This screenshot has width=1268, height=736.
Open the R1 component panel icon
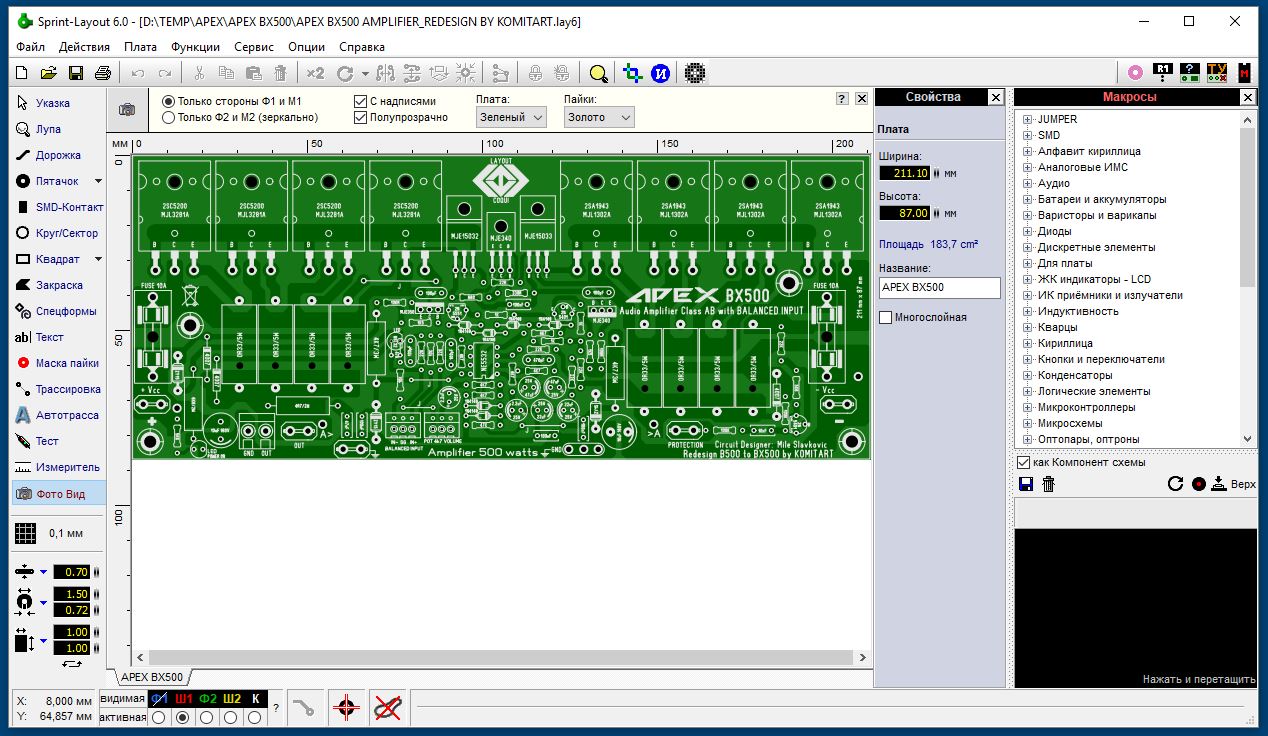click(x=1162, y=73)
